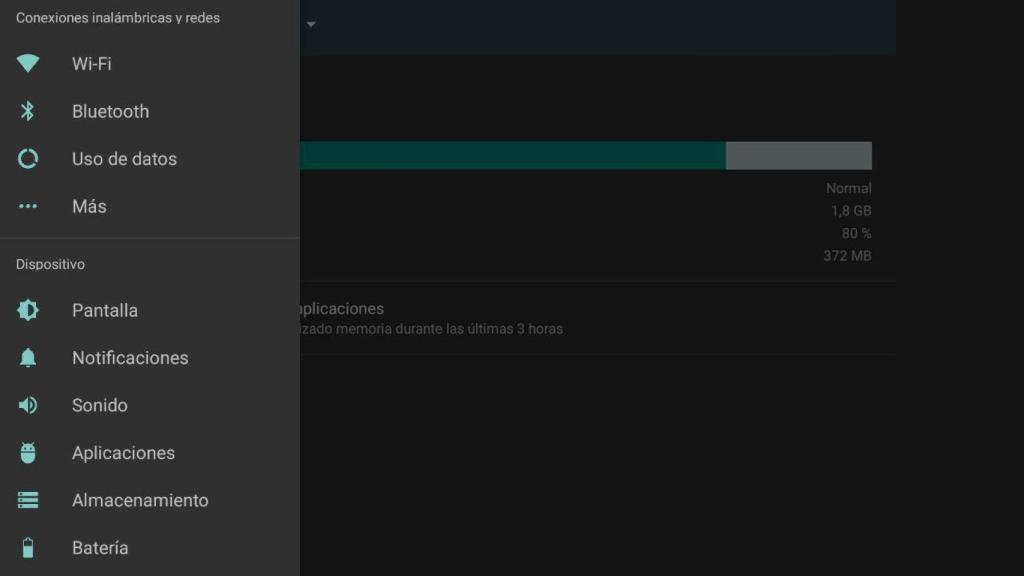Open Notificaciones text label
Image resolution: width=1024 pixels, height=576 pixels.
click(130, 358)
